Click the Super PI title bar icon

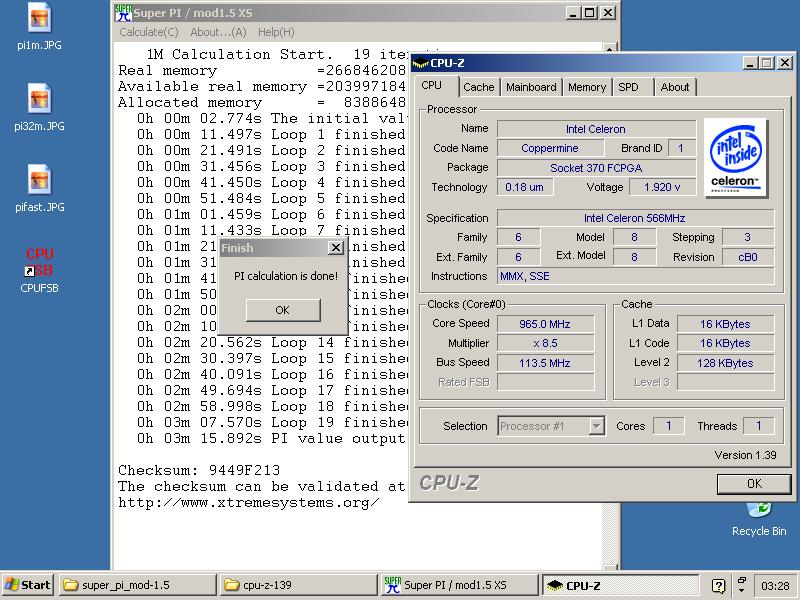[x=122, y=13]
